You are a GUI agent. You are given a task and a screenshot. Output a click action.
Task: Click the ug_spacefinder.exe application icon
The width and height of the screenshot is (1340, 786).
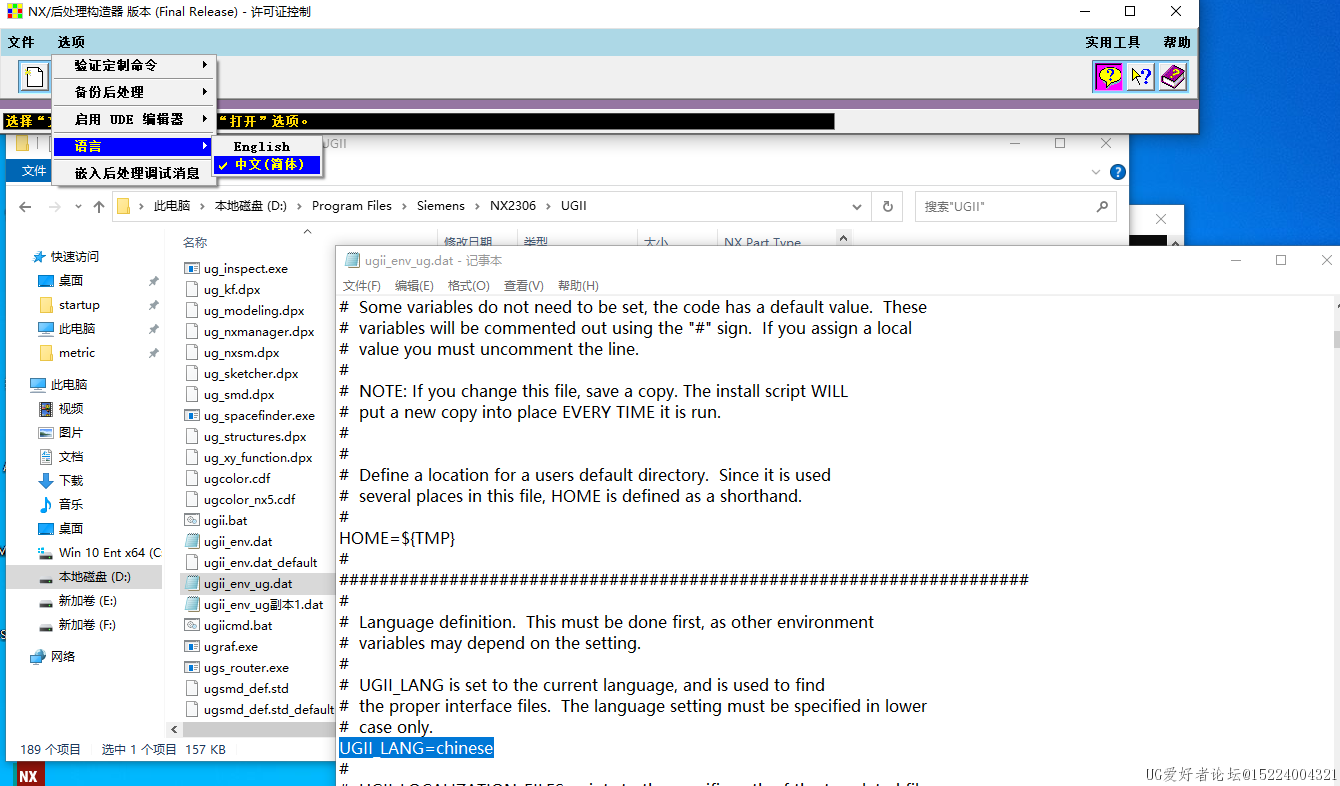pyautogui.click(x=193, y=415)
